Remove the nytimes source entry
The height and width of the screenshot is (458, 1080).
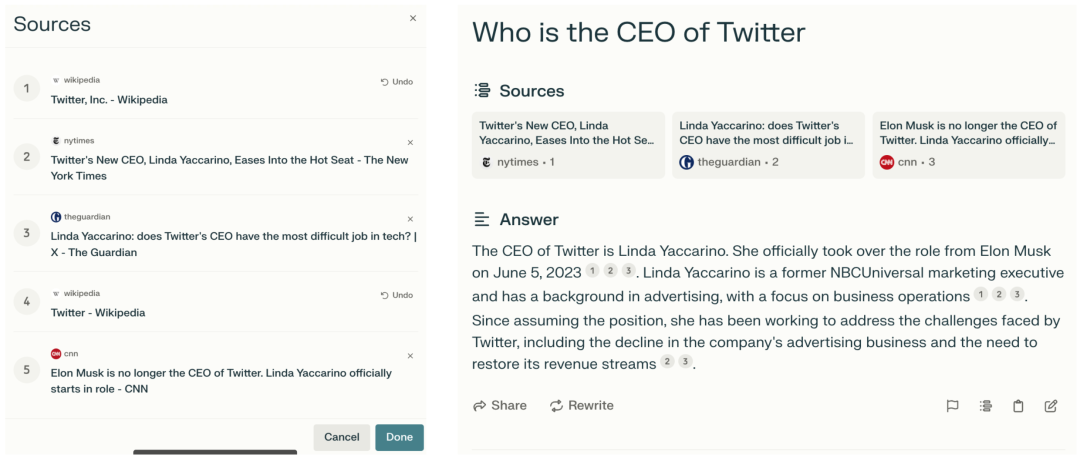410,142
